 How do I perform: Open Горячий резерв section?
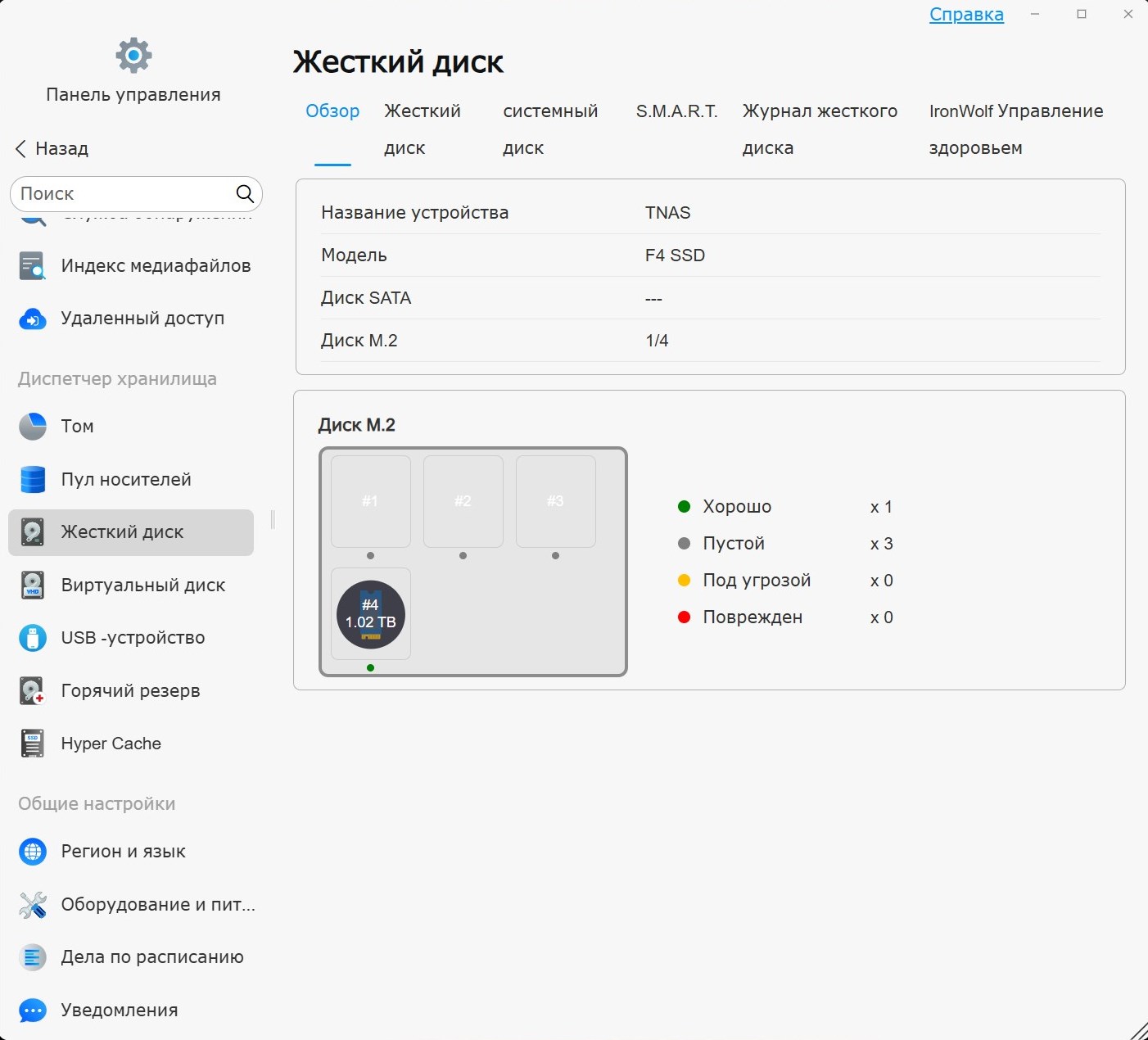[x=131, y=691]
